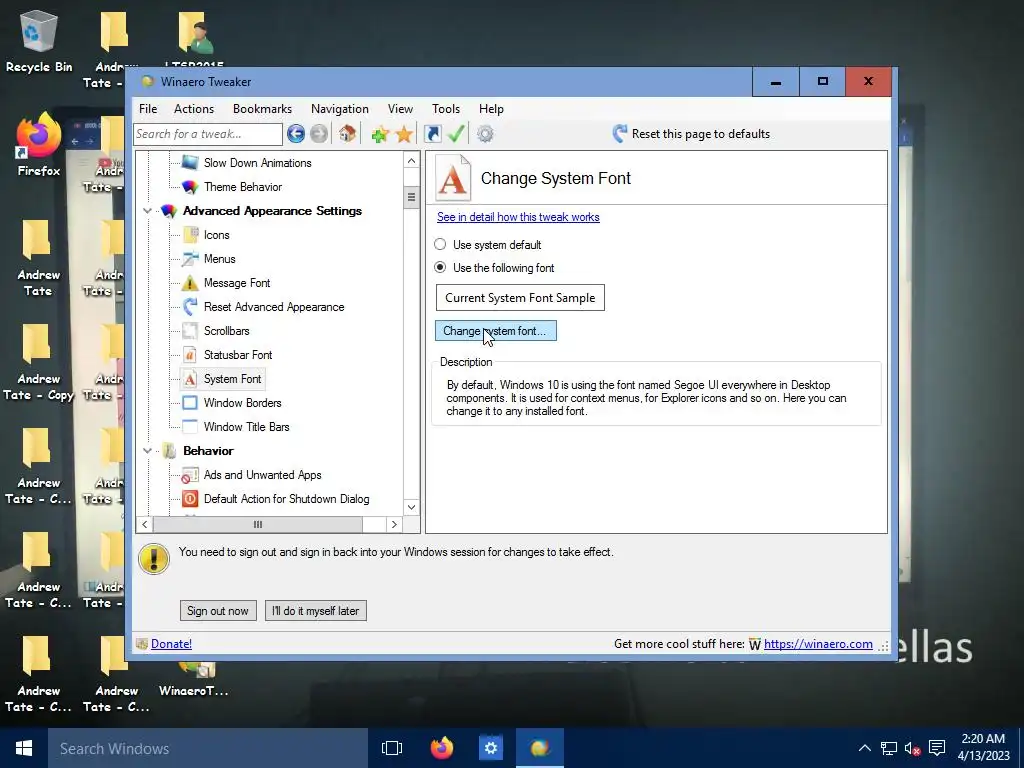Open See in detail how this tweak works
Screen dimensions: 1024x768
click(x=519, y=217)
